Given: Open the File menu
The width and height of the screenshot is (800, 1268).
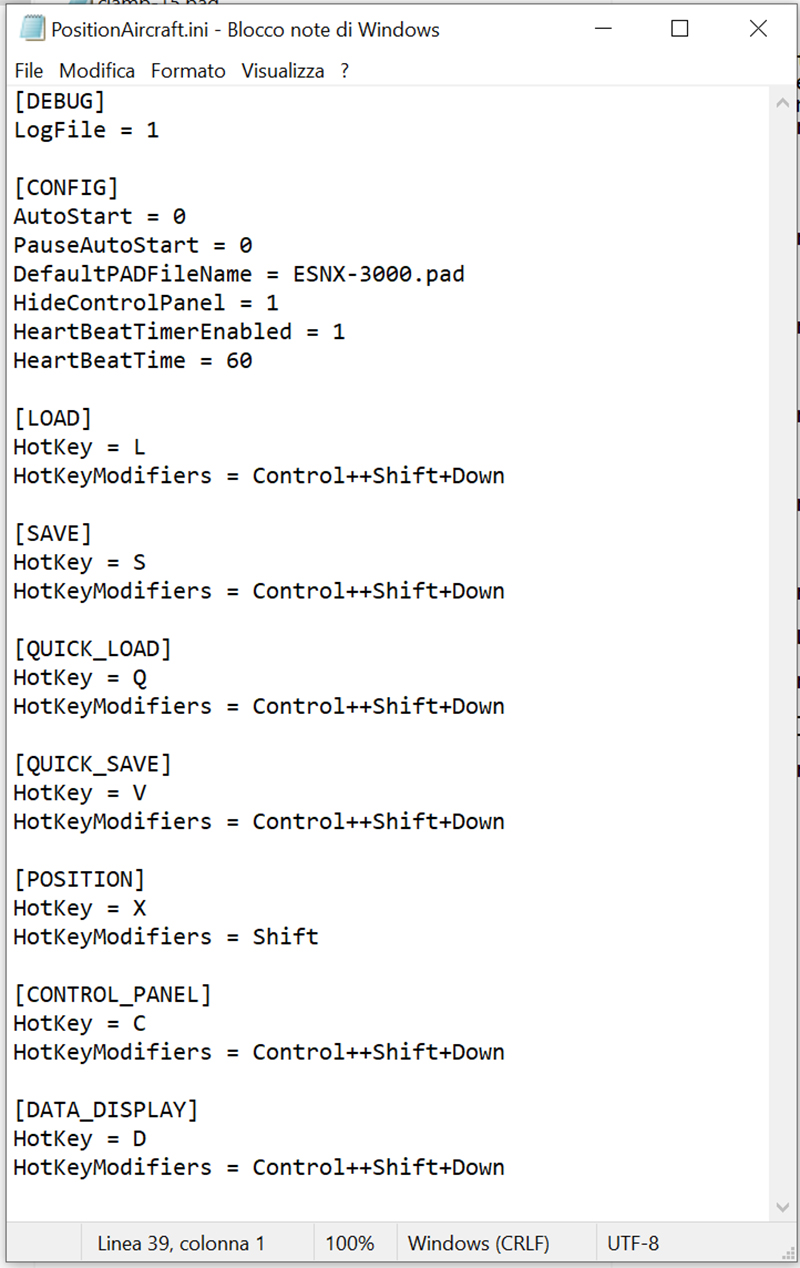Looking at the screenshot, I should pyautogui.click(x=29, y=71).
